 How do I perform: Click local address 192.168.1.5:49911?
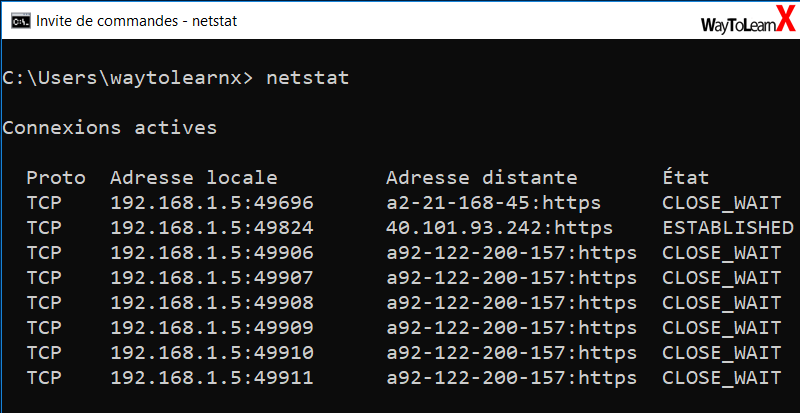pyautogui.click(x=212, y=378)
